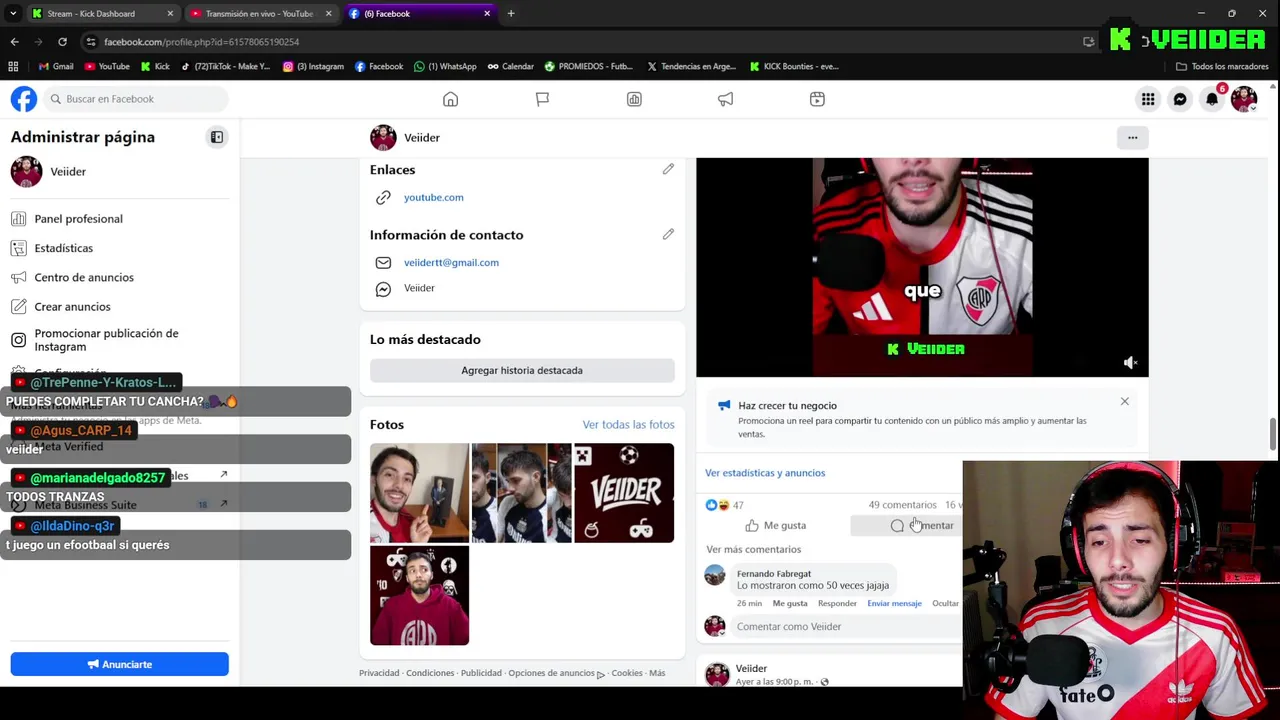This screenshot has width=1280, height=720.
Task: Open Calendar bookmark
Action: pos(511,66)
